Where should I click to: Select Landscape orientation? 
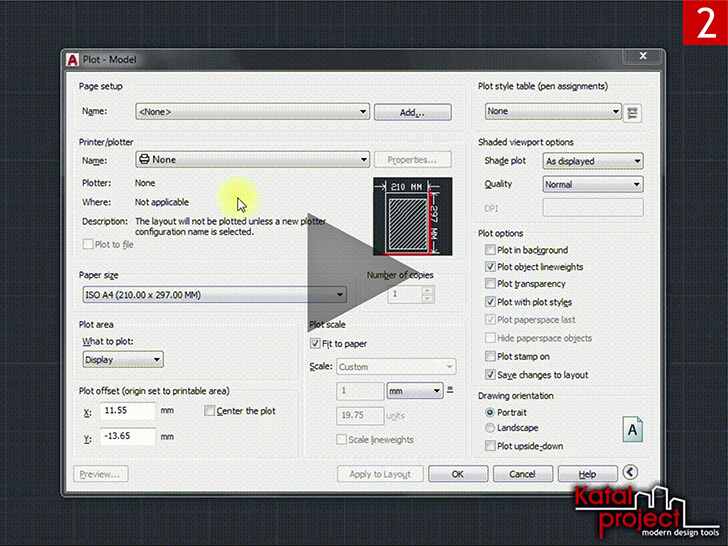(x=490, y=428)
